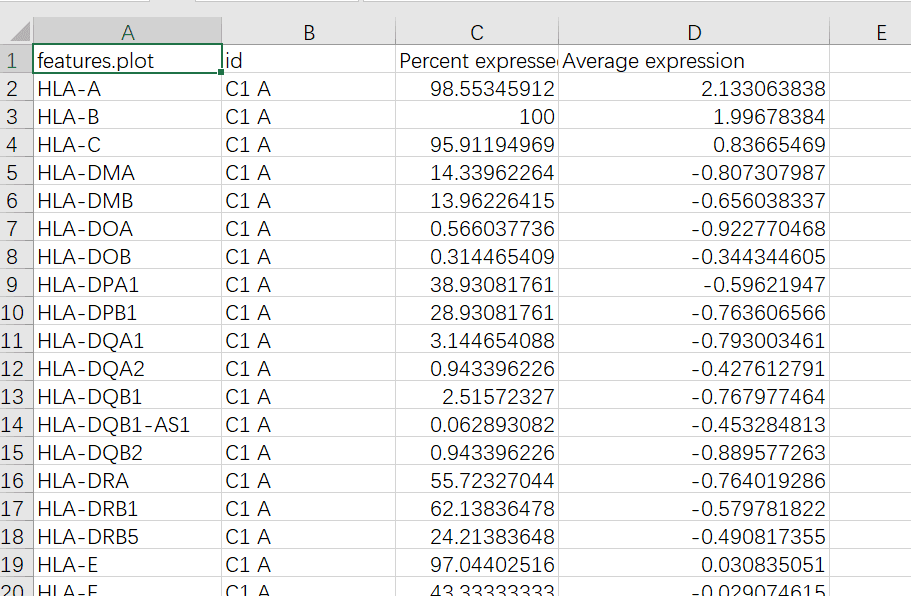The height and width of the screenshot is (596, 911).
Task: Select column E header
Action: pos(870,31)
